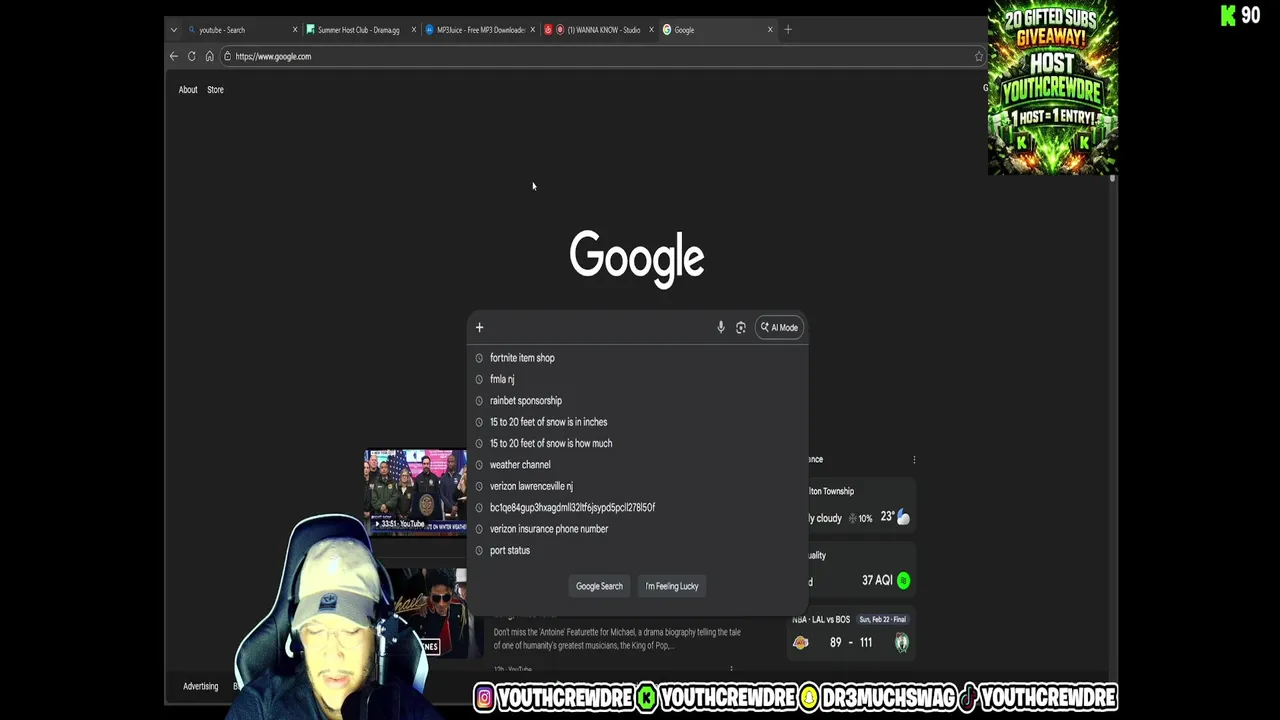
Task: Close the 'Summer Host Club' tab
Action: (413, 30)
